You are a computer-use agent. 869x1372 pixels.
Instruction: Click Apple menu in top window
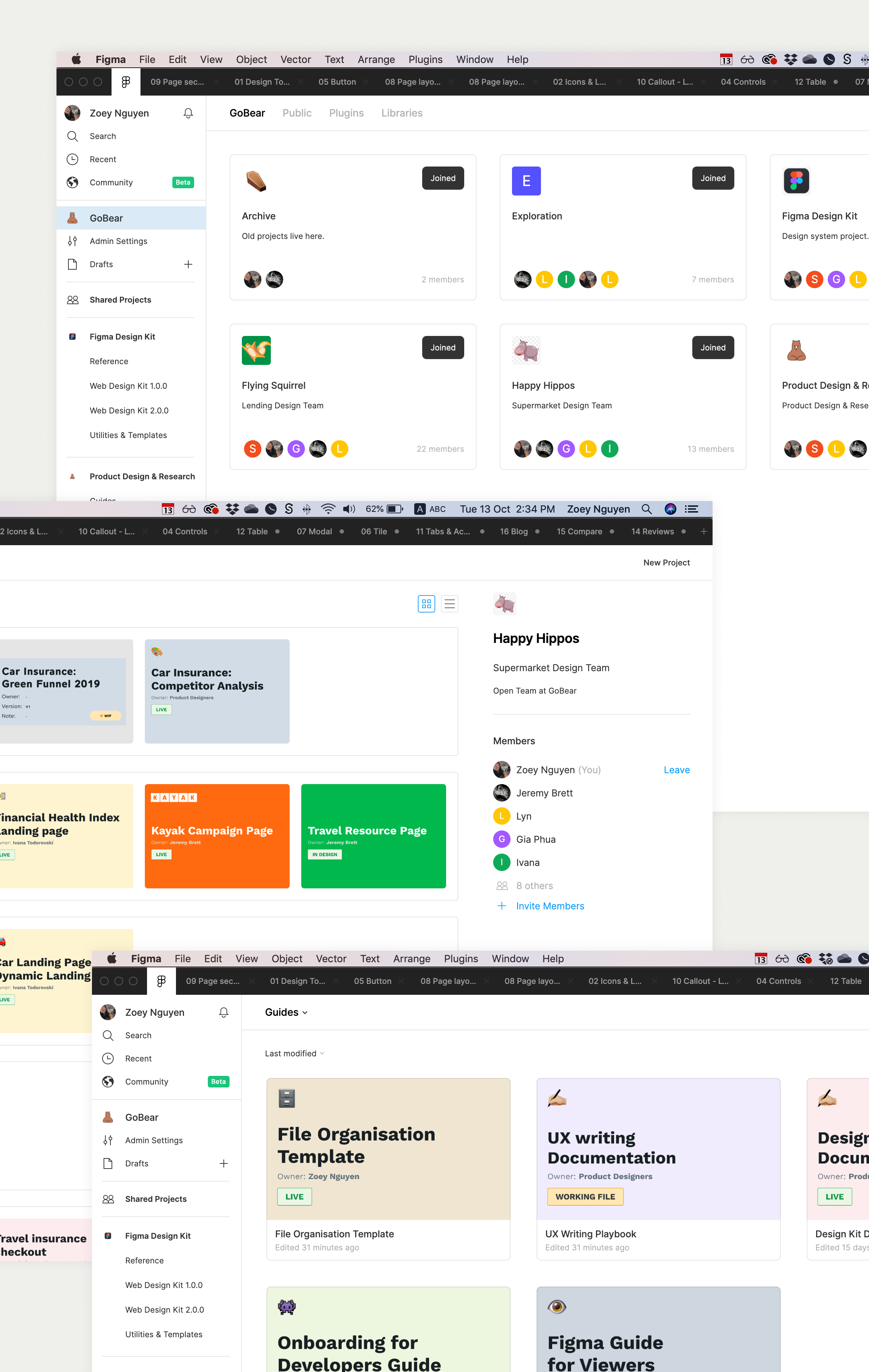point(76,59)
